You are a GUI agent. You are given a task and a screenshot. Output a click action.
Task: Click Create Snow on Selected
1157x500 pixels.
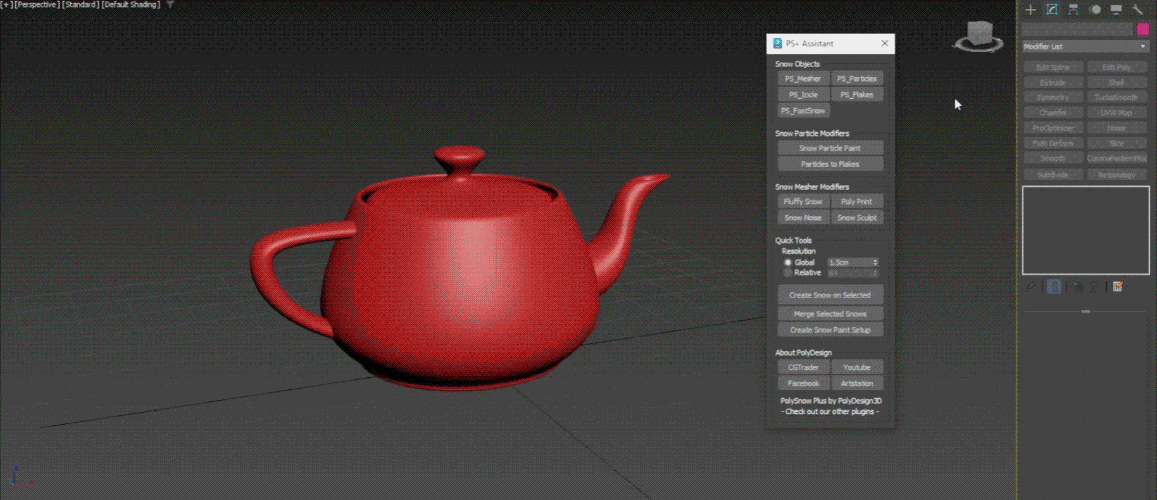[830, 295]
